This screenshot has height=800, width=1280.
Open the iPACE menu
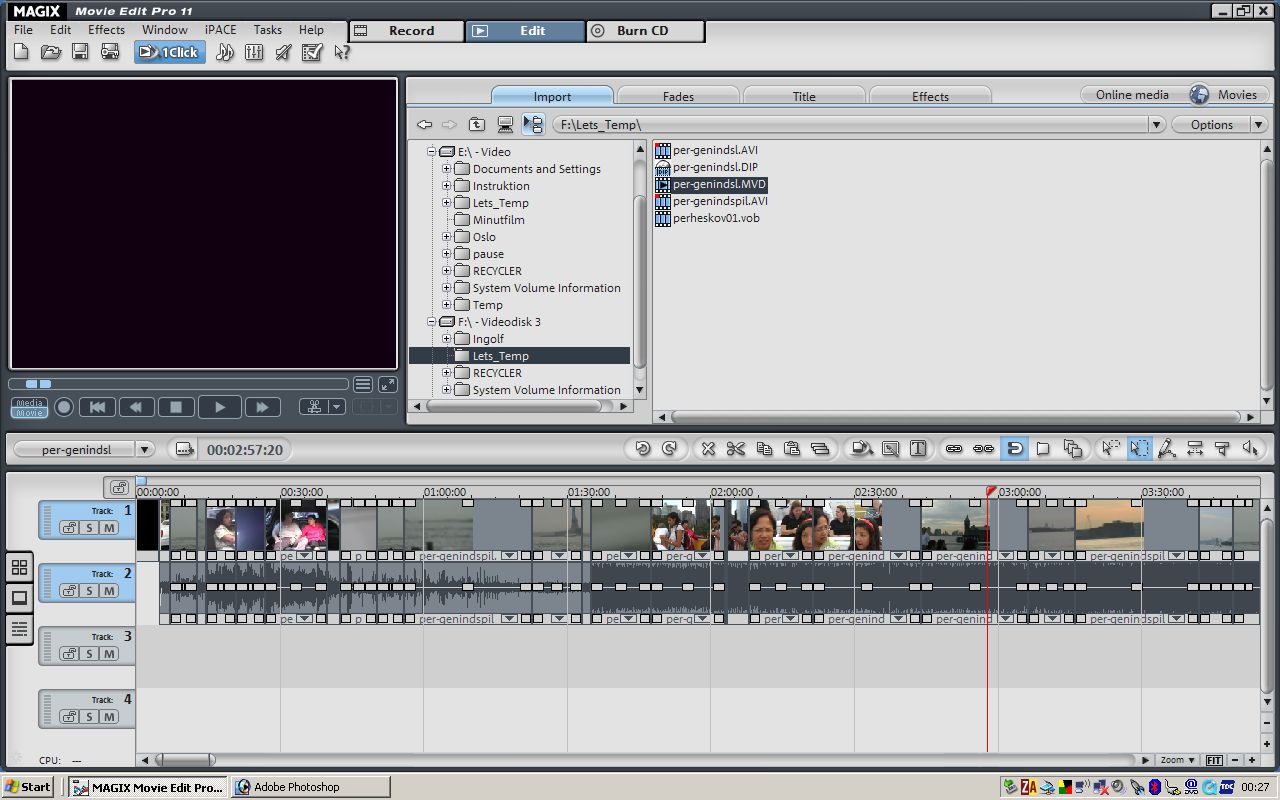[x=220, y=30]
